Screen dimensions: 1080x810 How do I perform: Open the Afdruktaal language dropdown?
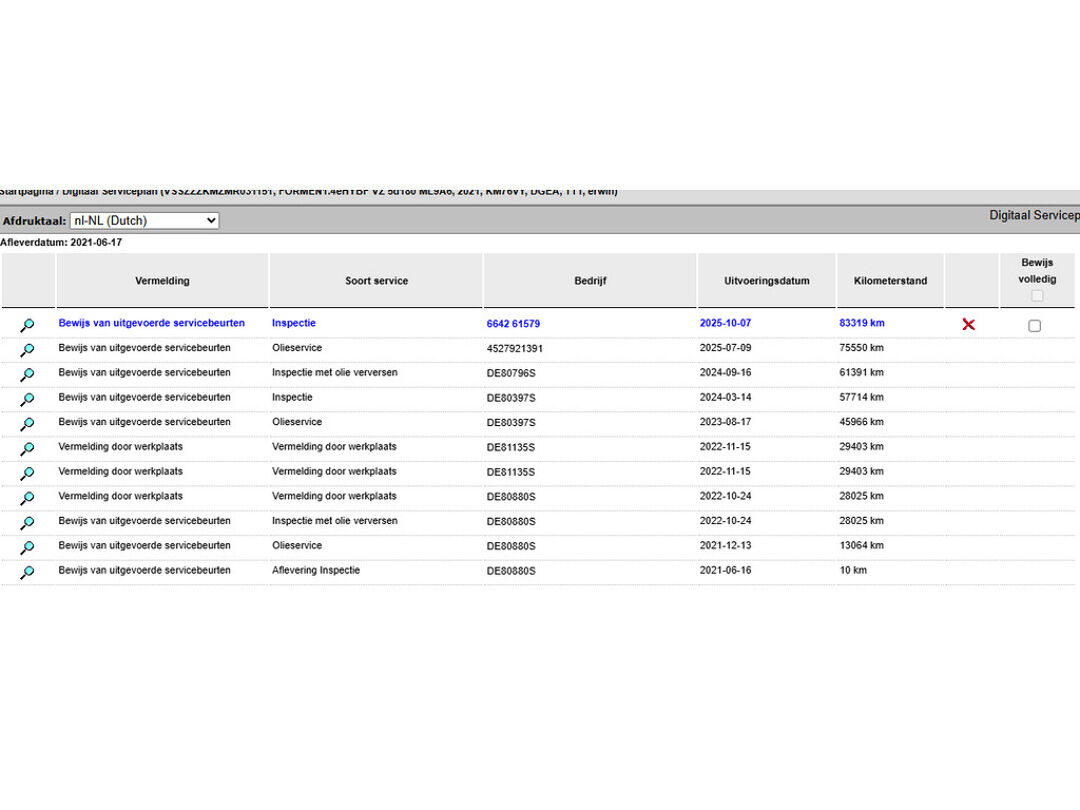(144, 220)
